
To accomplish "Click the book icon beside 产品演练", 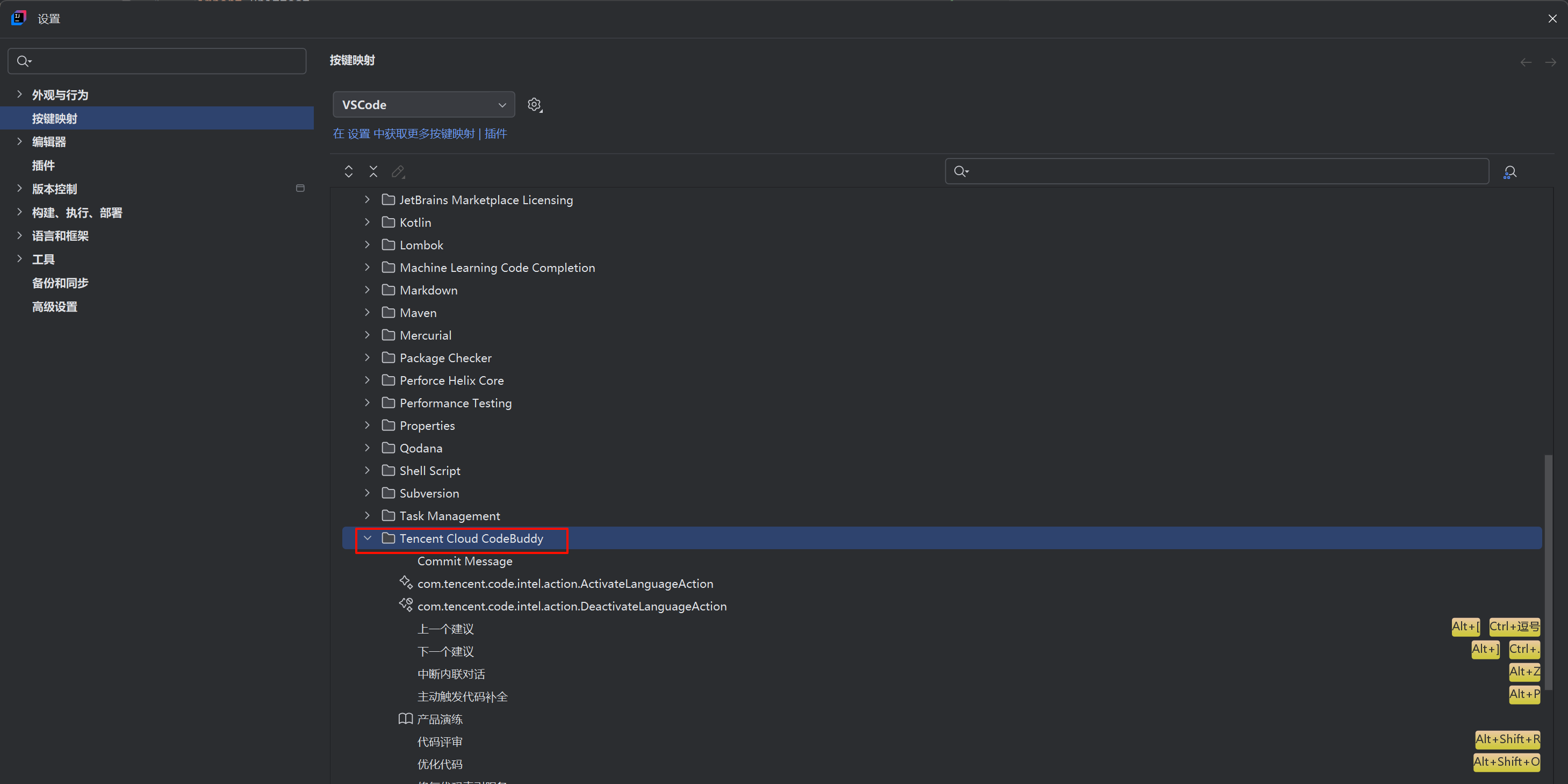I will click(405, 719).
